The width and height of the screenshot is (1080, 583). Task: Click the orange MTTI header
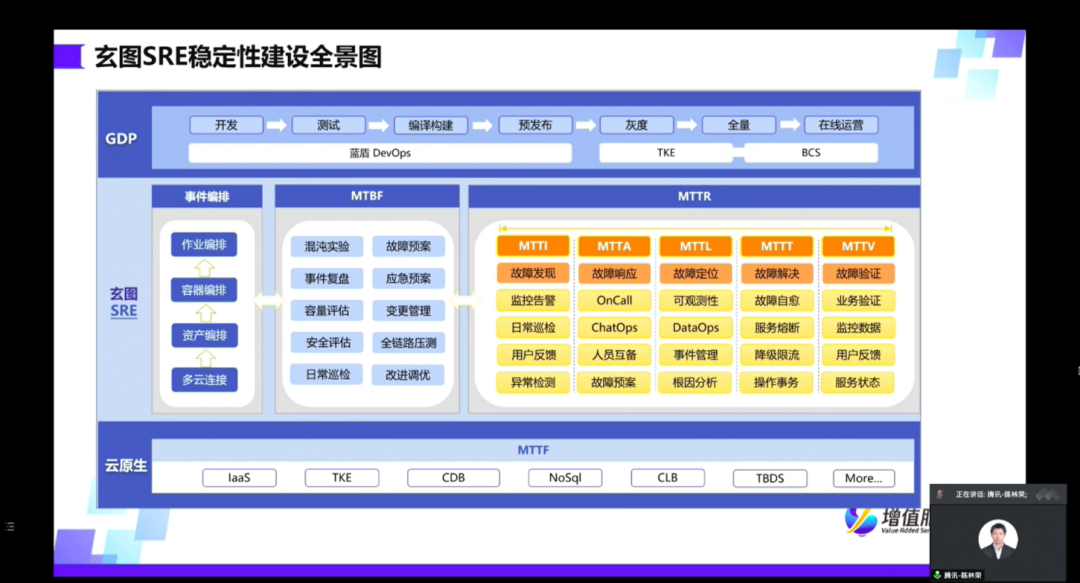tap(533, 246)
